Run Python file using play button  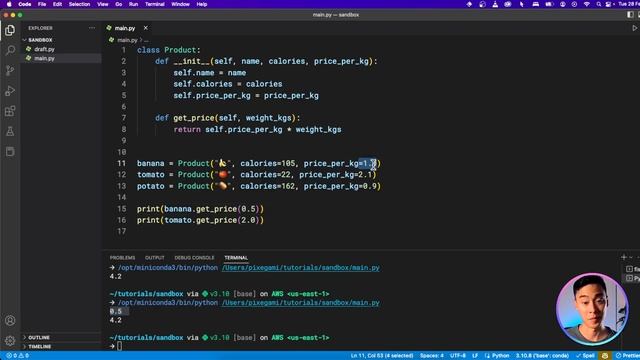[634, 28]
